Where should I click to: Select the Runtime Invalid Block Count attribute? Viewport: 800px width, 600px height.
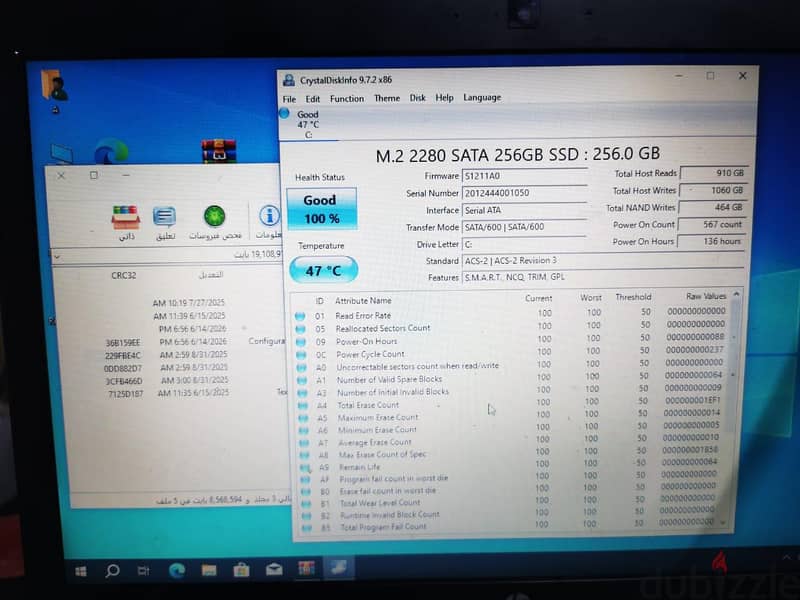pyautogui.click(x=390, y=515)
